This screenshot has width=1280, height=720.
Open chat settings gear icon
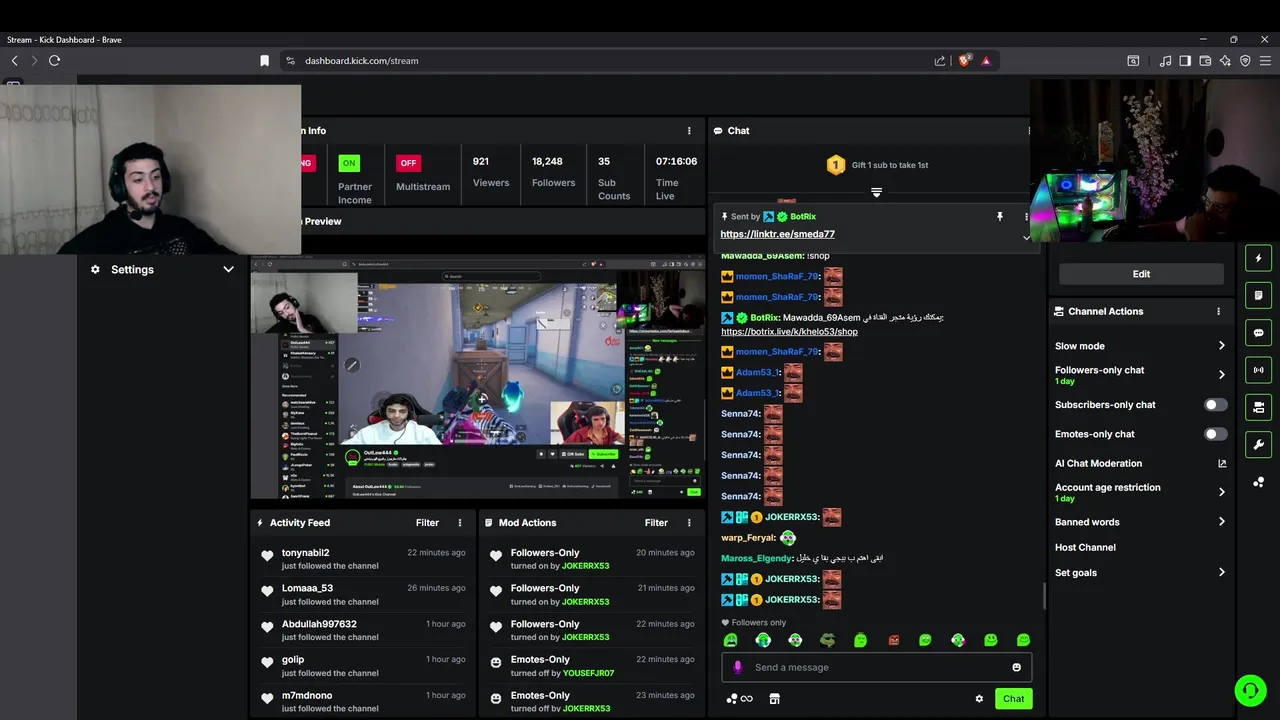click(979, 699)
